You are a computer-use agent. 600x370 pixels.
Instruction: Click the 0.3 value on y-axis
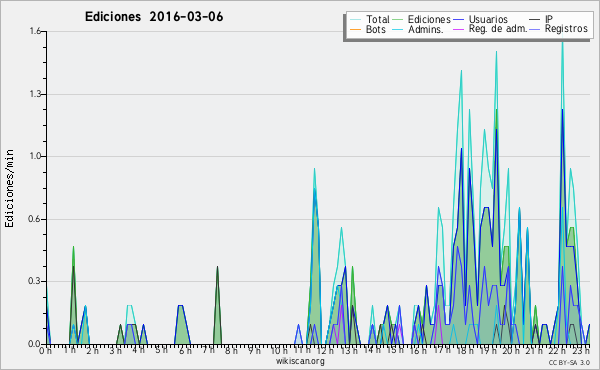35,281
